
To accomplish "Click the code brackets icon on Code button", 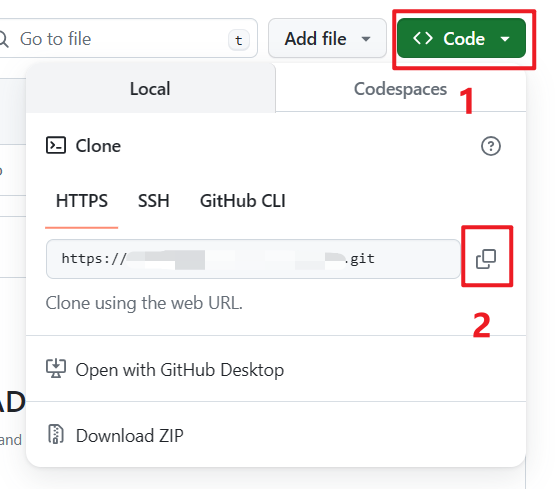I will [423, 38].
